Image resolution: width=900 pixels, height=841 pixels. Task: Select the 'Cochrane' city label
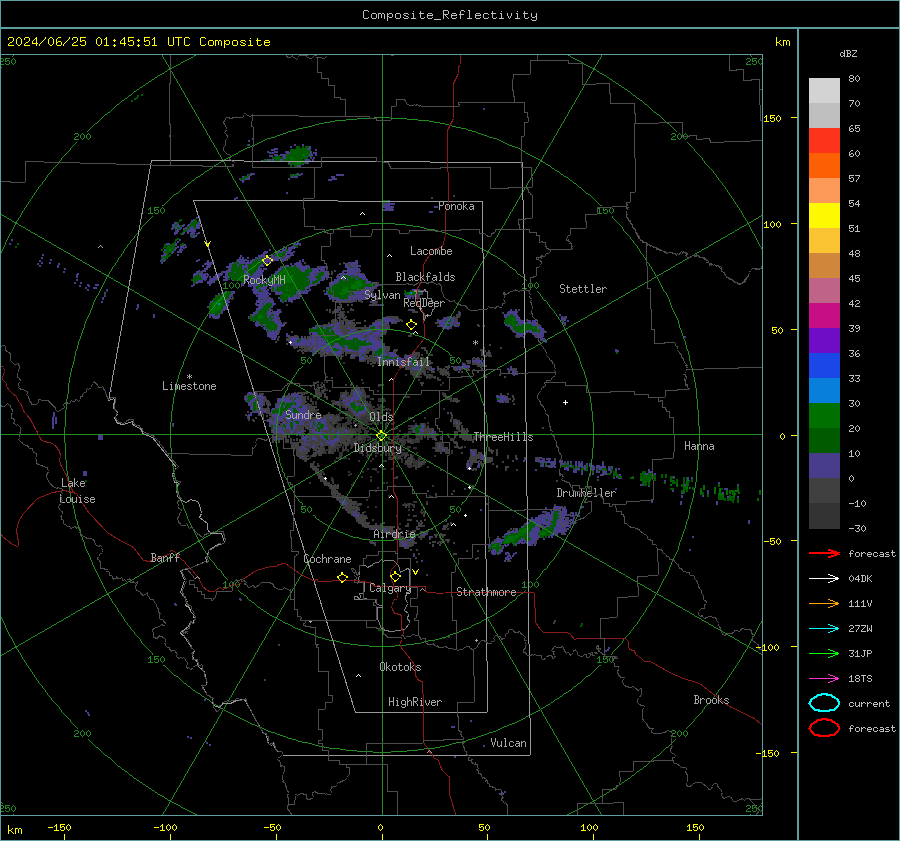tap(327, 559)
